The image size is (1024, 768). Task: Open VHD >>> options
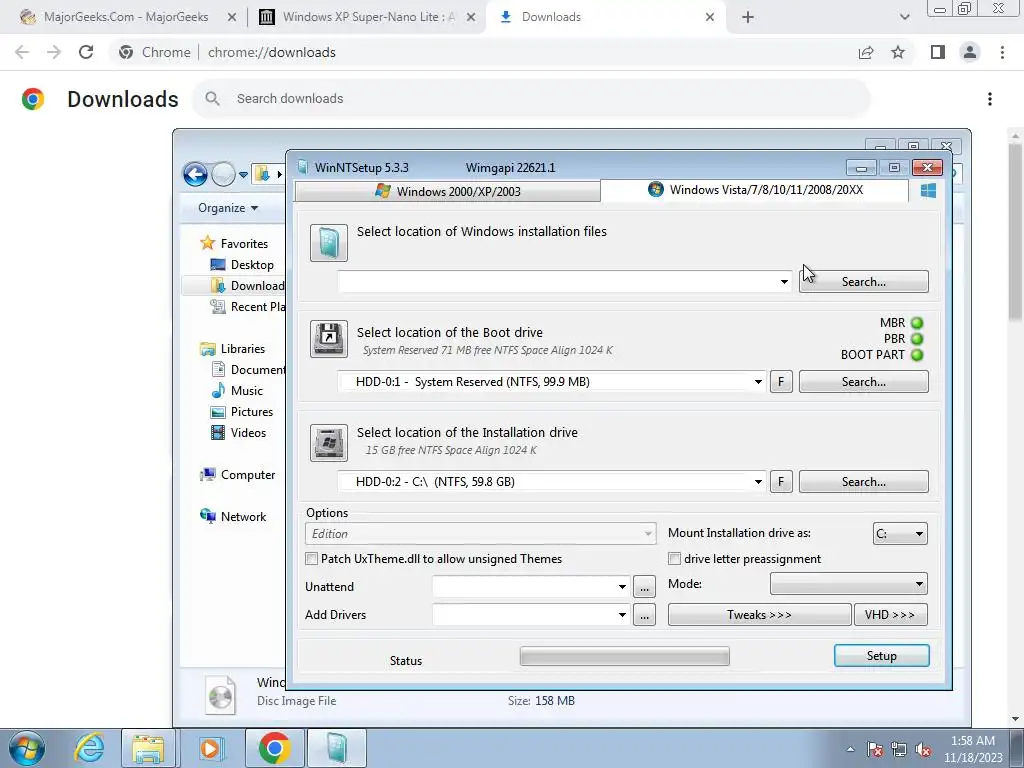890,615
